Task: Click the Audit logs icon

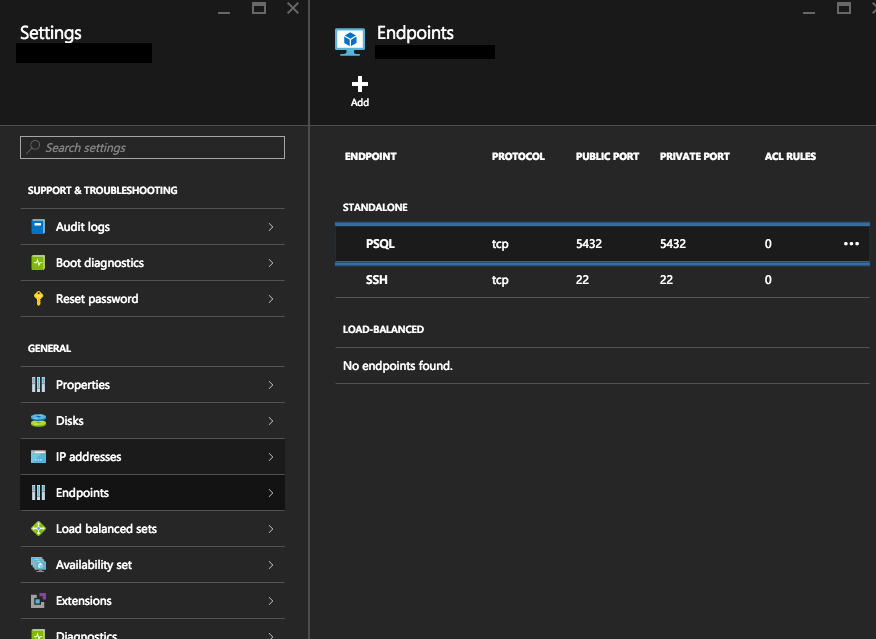Action: coord(38,227)
